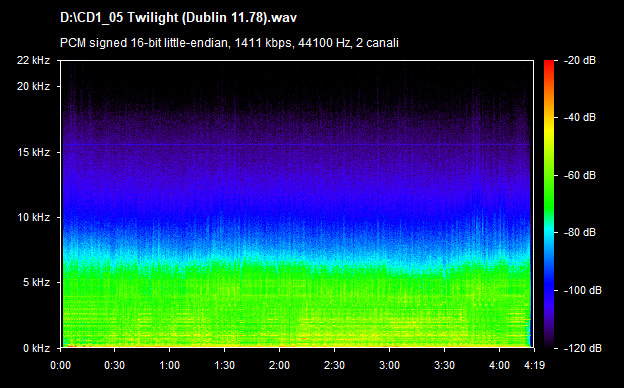Viewport: 624px width, 388px height.
Task: Click the 0 kHz frequency label
Action: click(36, 348)
